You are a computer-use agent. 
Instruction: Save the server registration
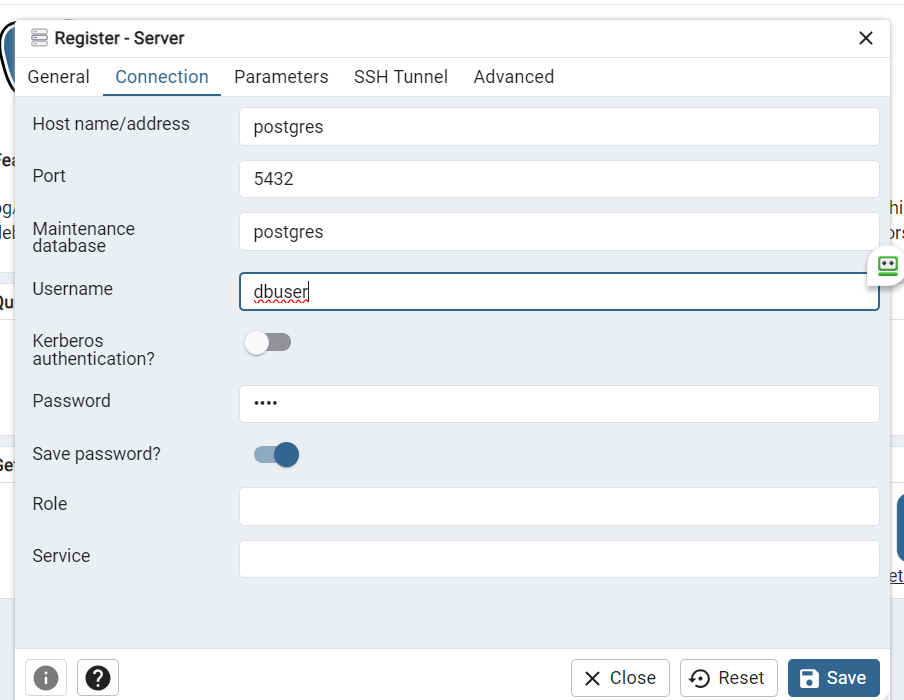pos(833,678)
